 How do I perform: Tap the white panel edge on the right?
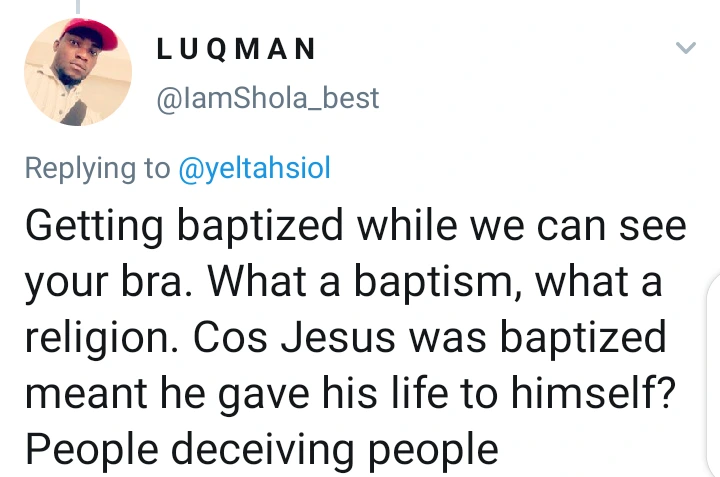[x=713, y=374]
